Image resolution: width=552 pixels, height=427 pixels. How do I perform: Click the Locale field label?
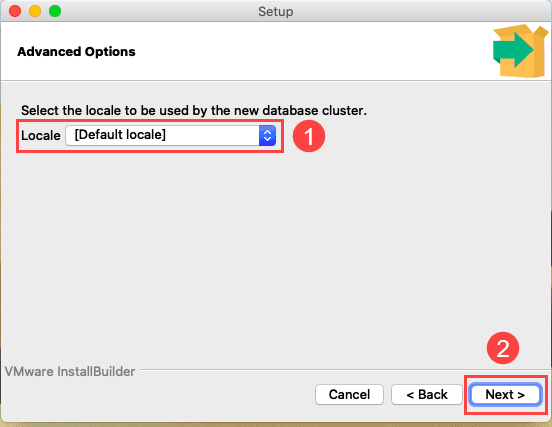[x=40, y=136]
